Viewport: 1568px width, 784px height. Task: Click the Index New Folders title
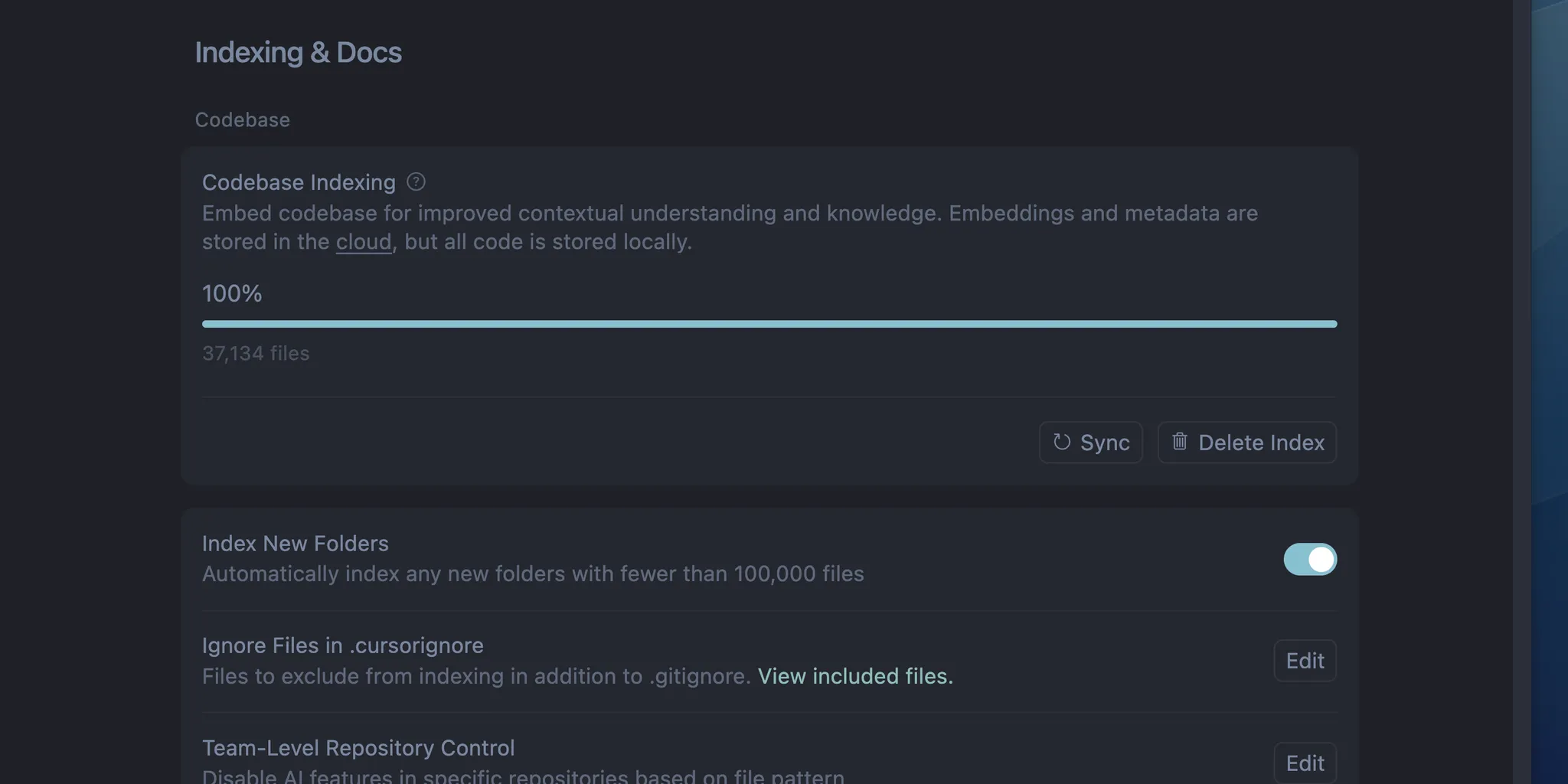click(x=296, y=544)
